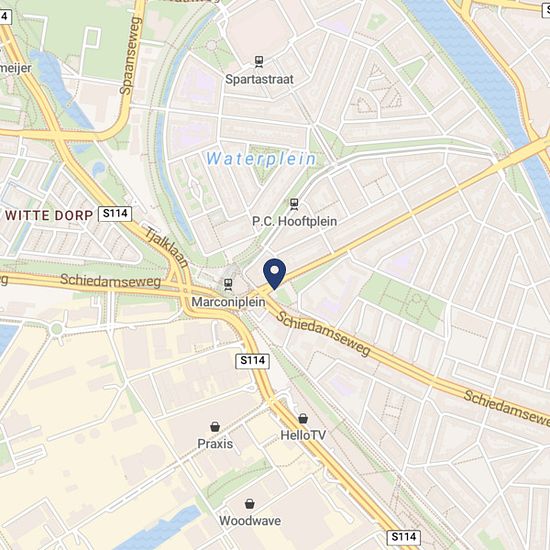Click the Spartastraat label text
550x550 pixels.
tap(259, 79)
